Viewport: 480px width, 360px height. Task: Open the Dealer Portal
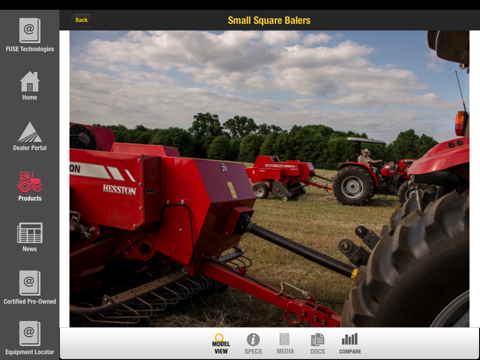click(x=30, y=136)
